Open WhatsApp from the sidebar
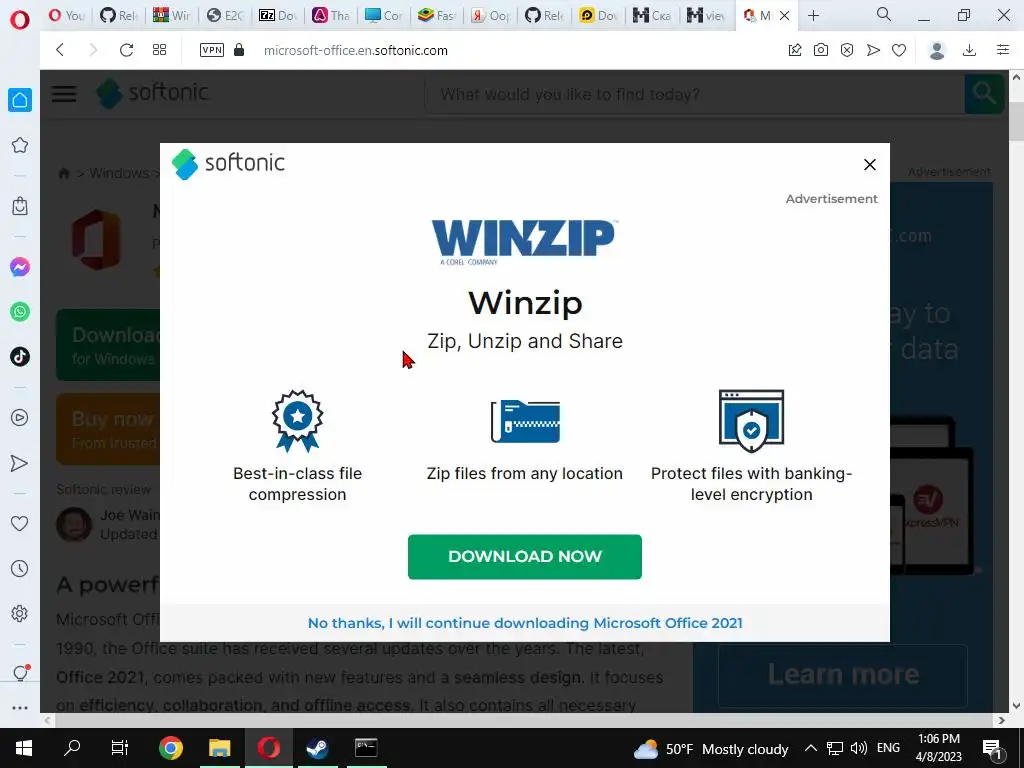Viewport: 1024px width, 768px height. [x=20, y=312]
